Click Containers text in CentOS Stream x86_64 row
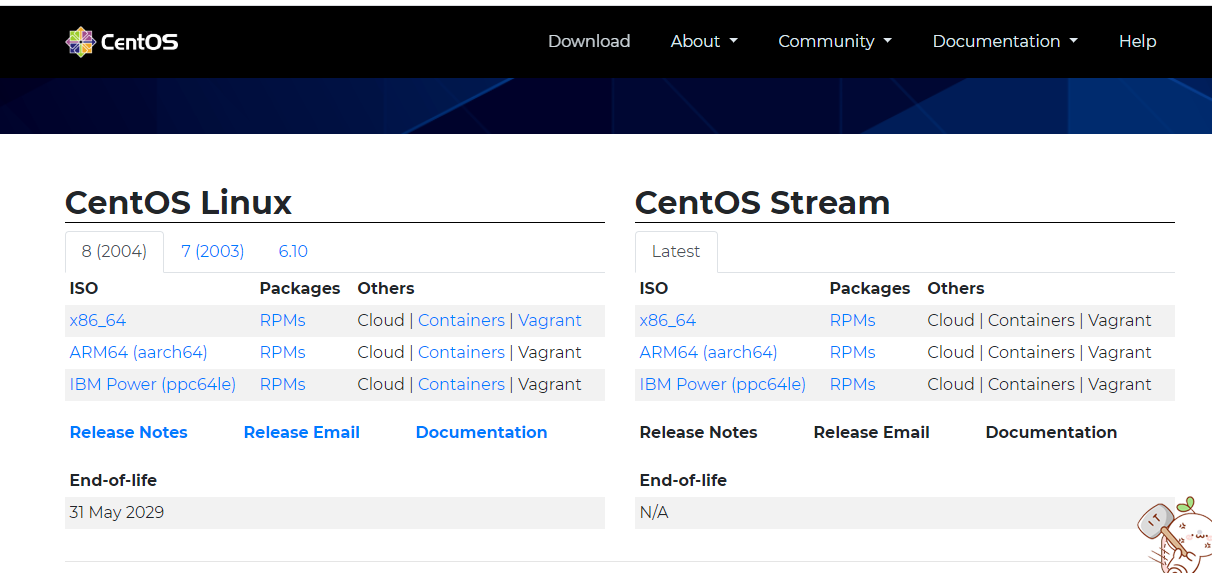Image resolution: width=1212 pixels, height=573 pixels. pos(1031,320)
